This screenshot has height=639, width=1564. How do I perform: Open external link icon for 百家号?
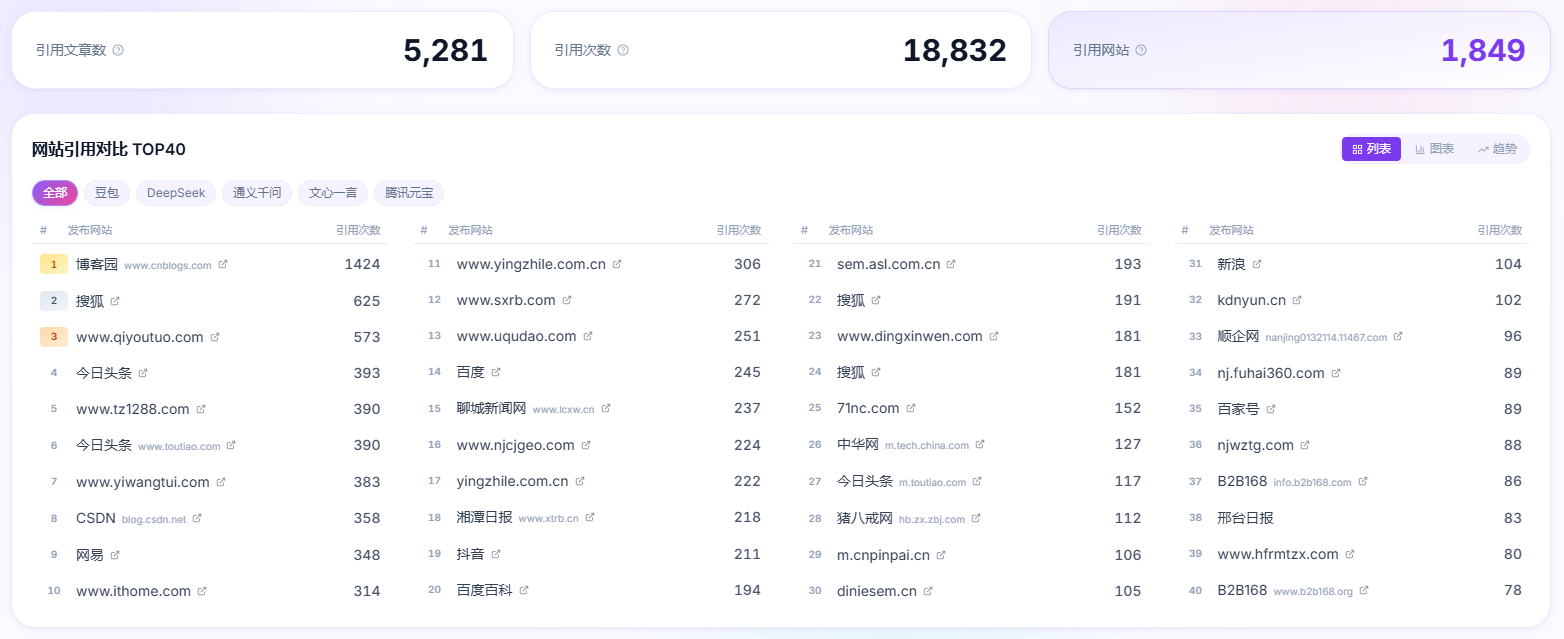[x=1271, y=409]
